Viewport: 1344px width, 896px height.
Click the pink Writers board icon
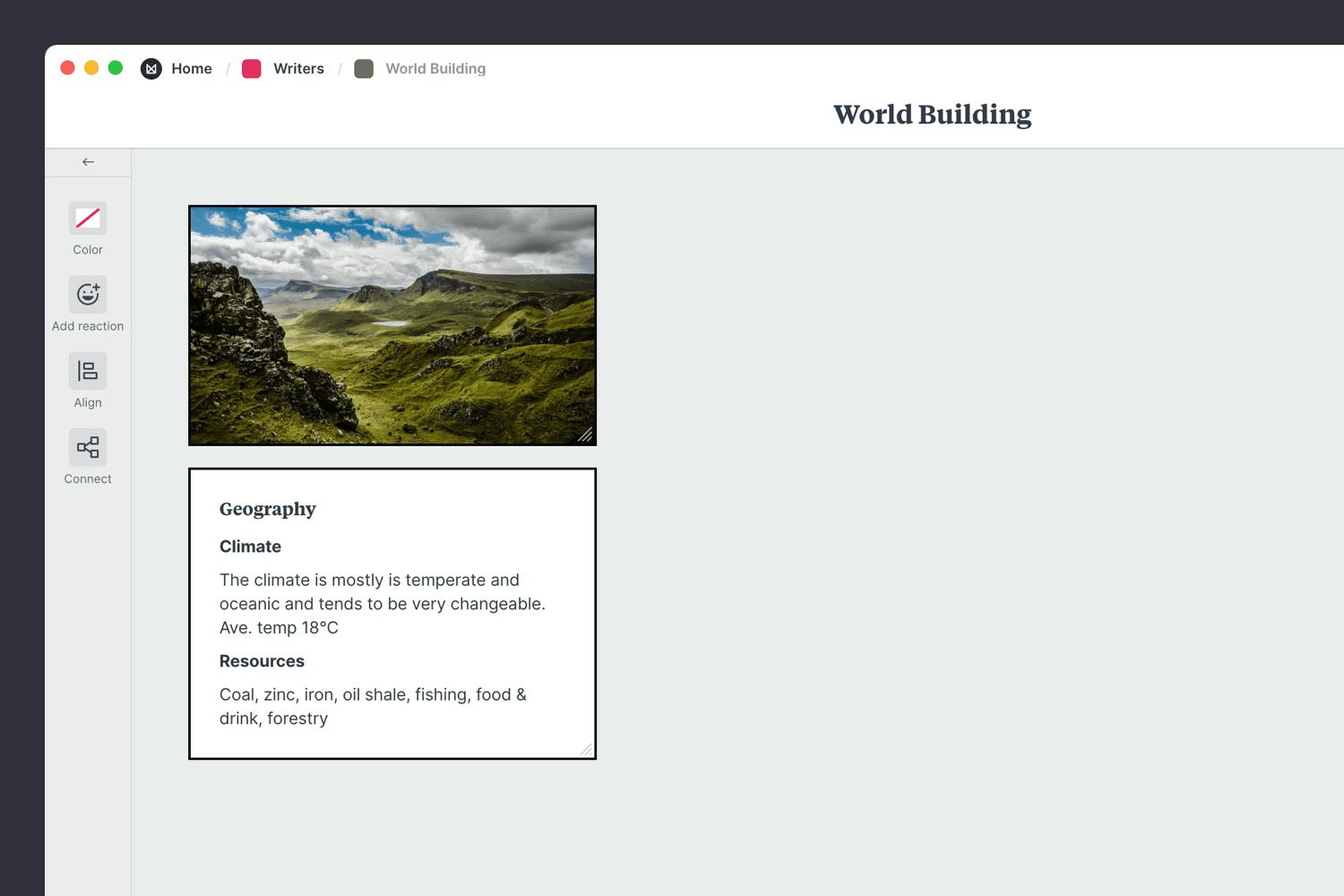251,68
